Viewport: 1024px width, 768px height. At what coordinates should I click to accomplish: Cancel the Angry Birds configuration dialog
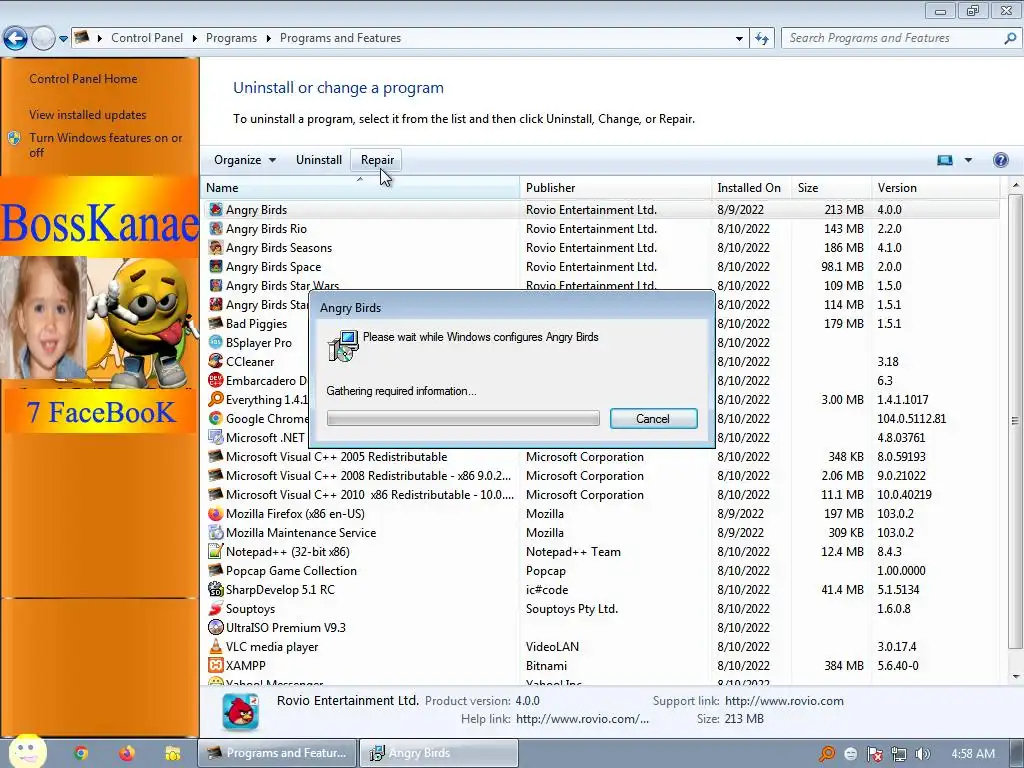point(653,419)
